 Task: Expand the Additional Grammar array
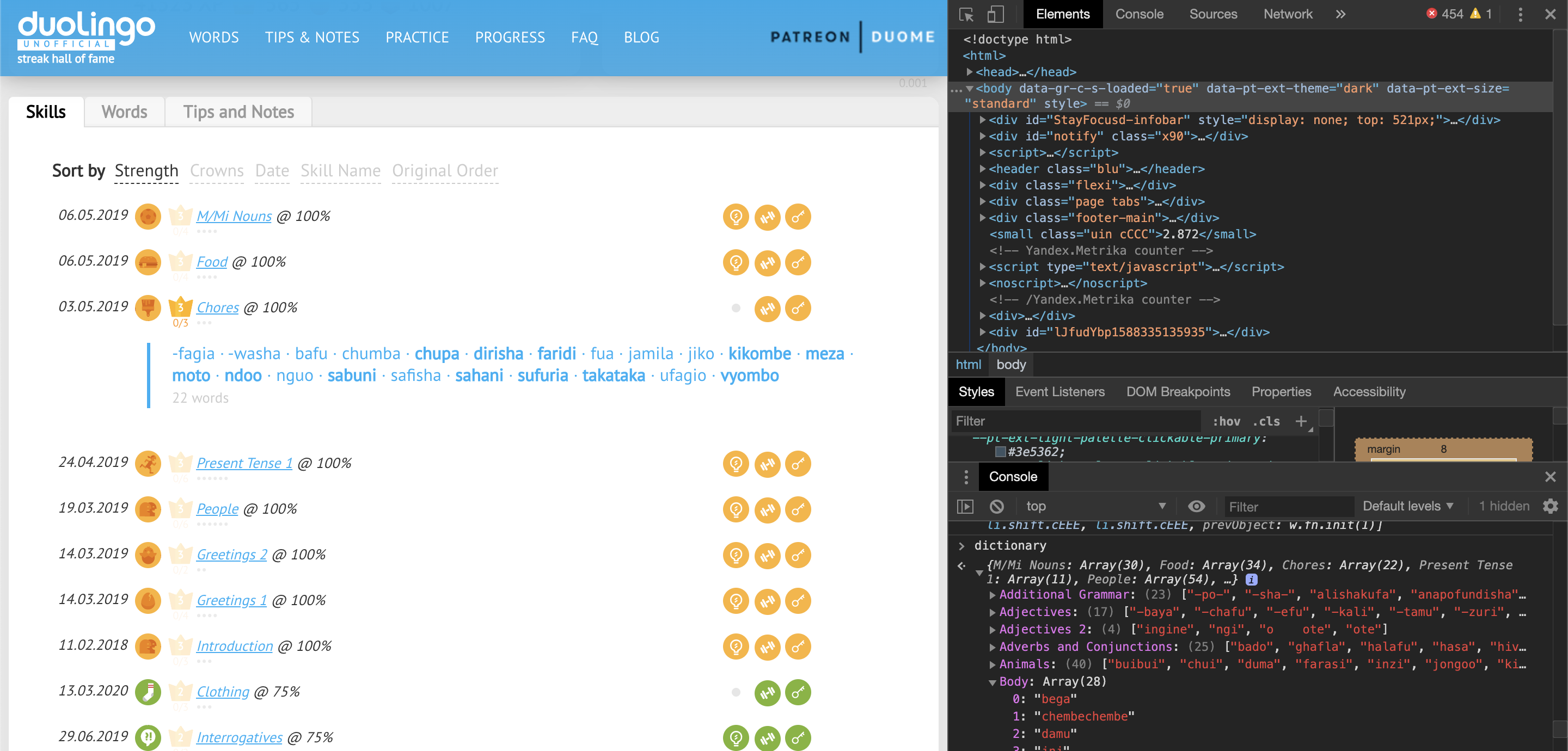tap(993, 595)
